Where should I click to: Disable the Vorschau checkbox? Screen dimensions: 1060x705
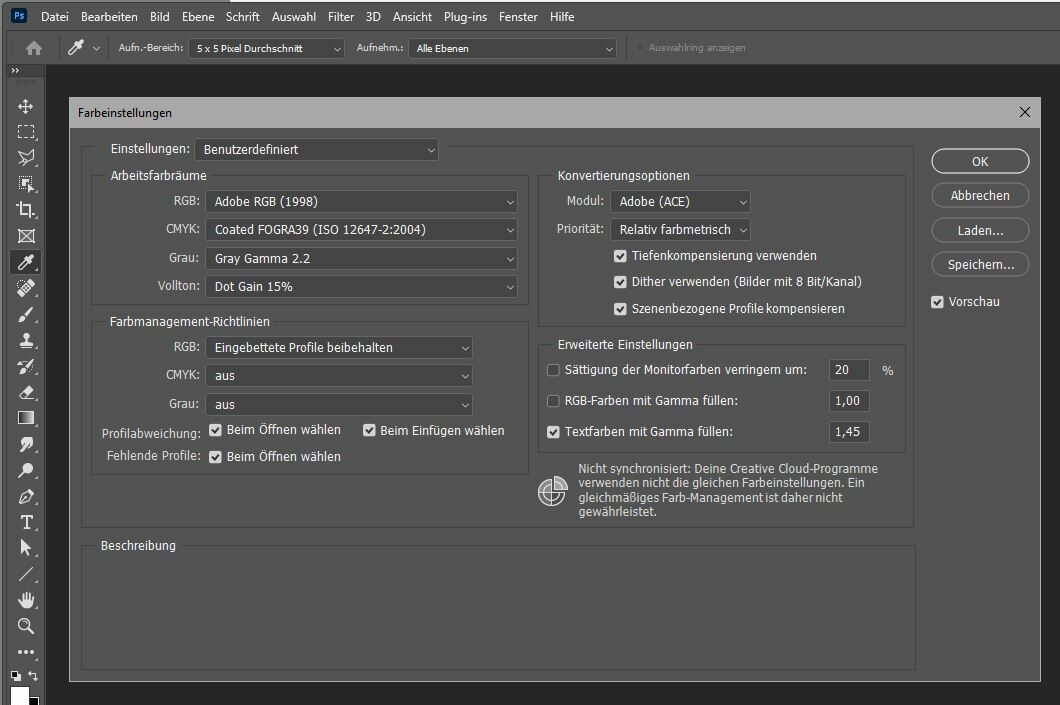pos(937,302)
